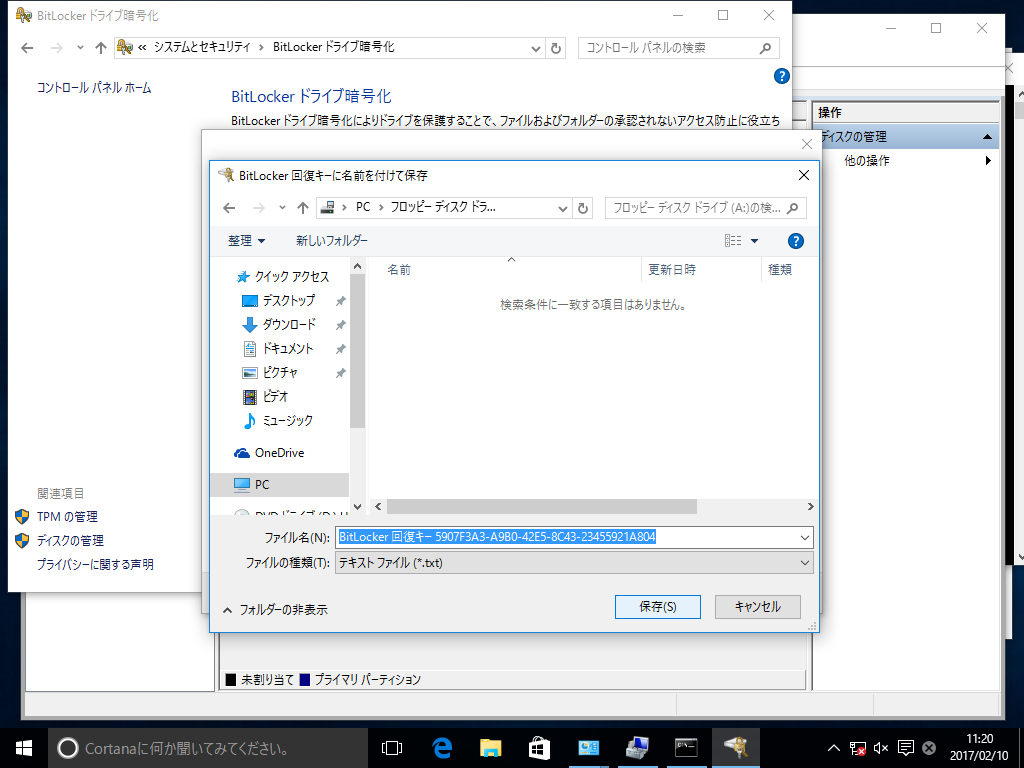Screen dimensions: 1024x768
Task: Open プライバシーに関する声明 link
Action: (95, 564)
